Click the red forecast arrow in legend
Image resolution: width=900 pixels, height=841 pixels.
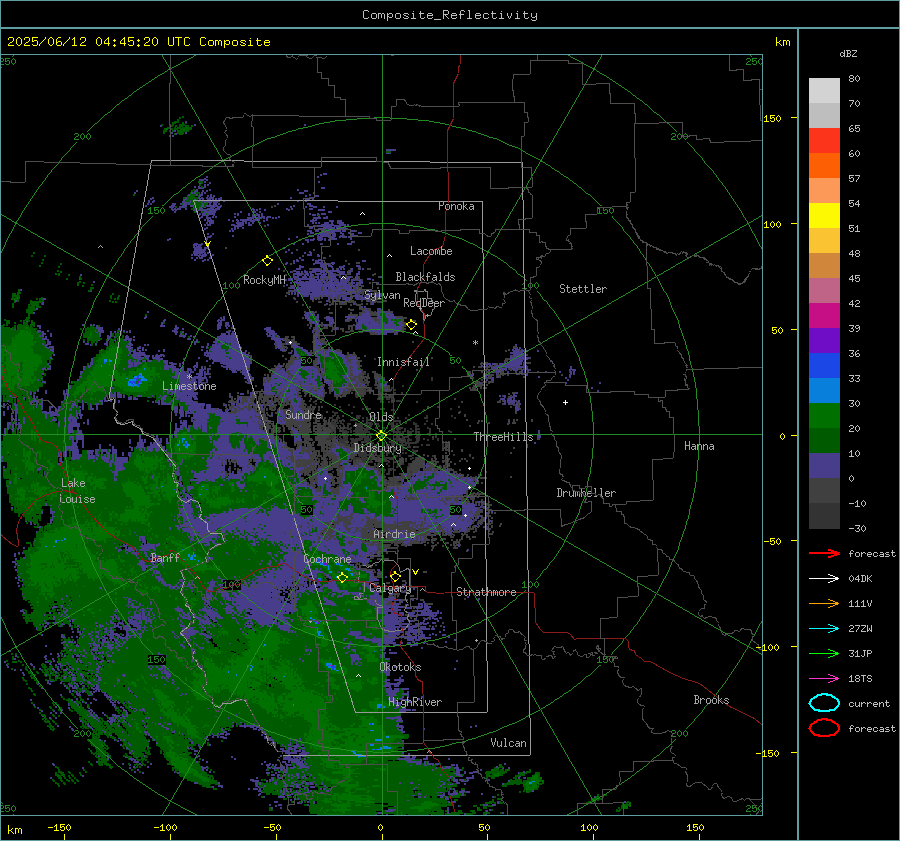824,553
